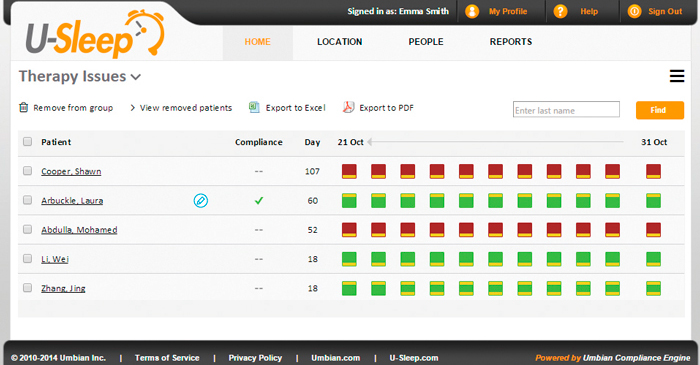Click day value 52 for Abdulla, Mohamed
The height and width of the screenshot is (365, 700).
coord(312,230)
